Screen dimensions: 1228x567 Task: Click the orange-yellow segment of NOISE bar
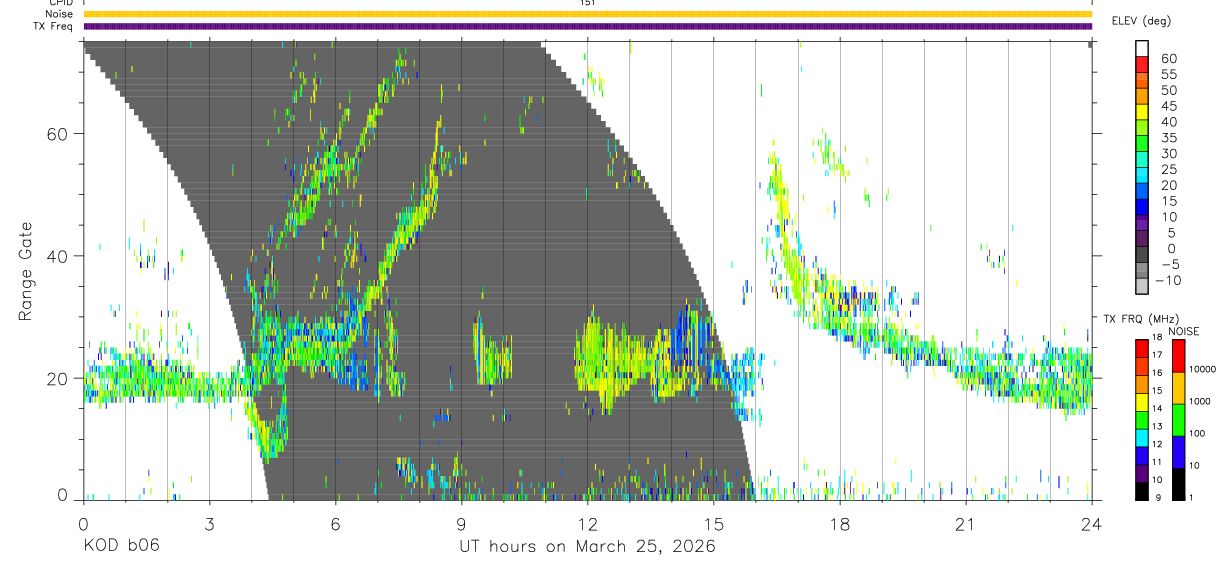(x=1178, y=388)
